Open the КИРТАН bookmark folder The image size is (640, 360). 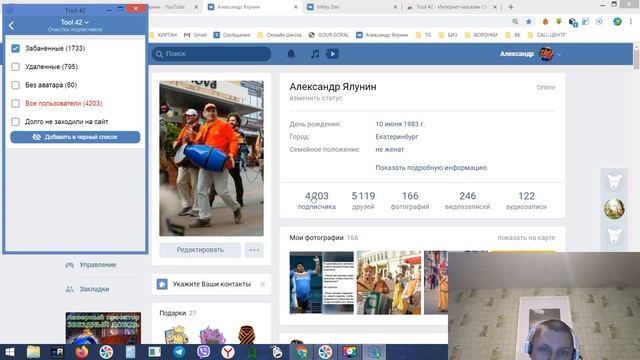pyautogui.click(x=164, y=35)
